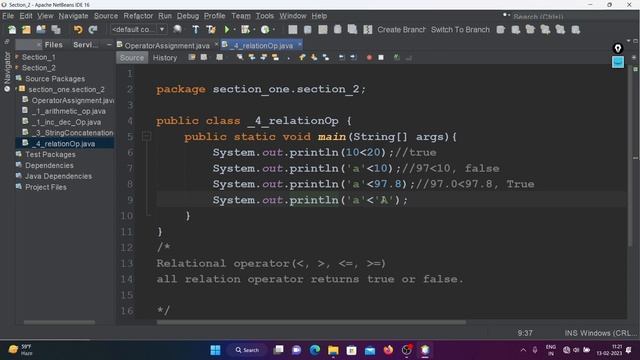Click the editor horizontal scrollbar
The image size is (640, 360).
point(311,322)
